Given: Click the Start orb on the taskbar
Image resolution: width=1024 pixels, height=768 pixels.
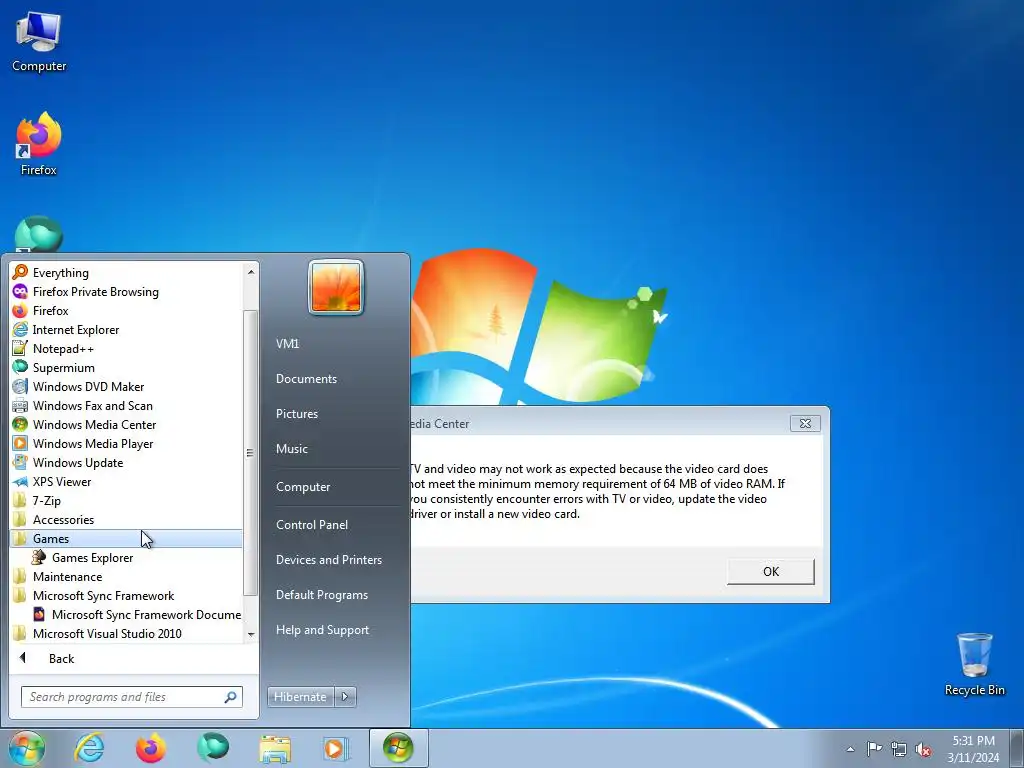Looking at the screenshot, I should click(x=26, y=748).
